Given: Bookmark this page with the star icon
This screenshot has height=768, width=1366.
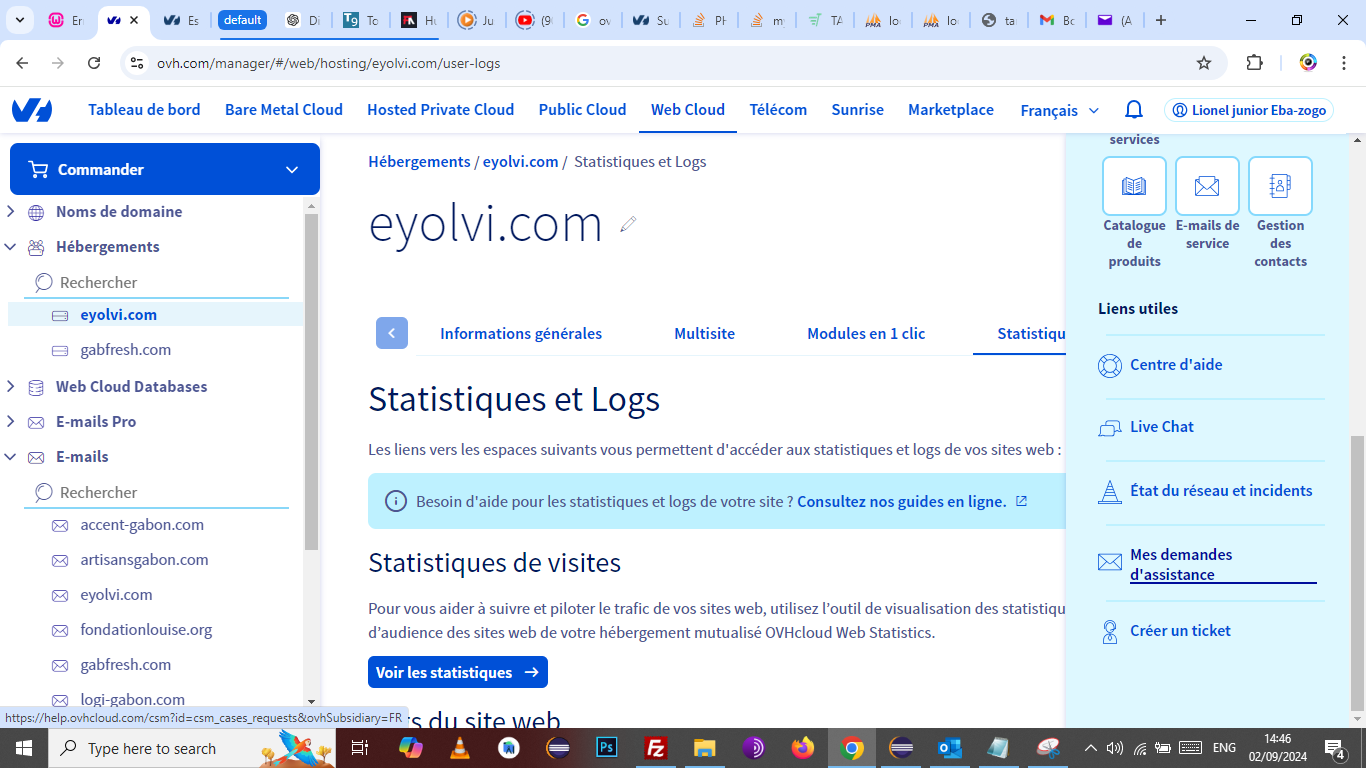Looking at the screenshot, I should [x=1204, y=63].
